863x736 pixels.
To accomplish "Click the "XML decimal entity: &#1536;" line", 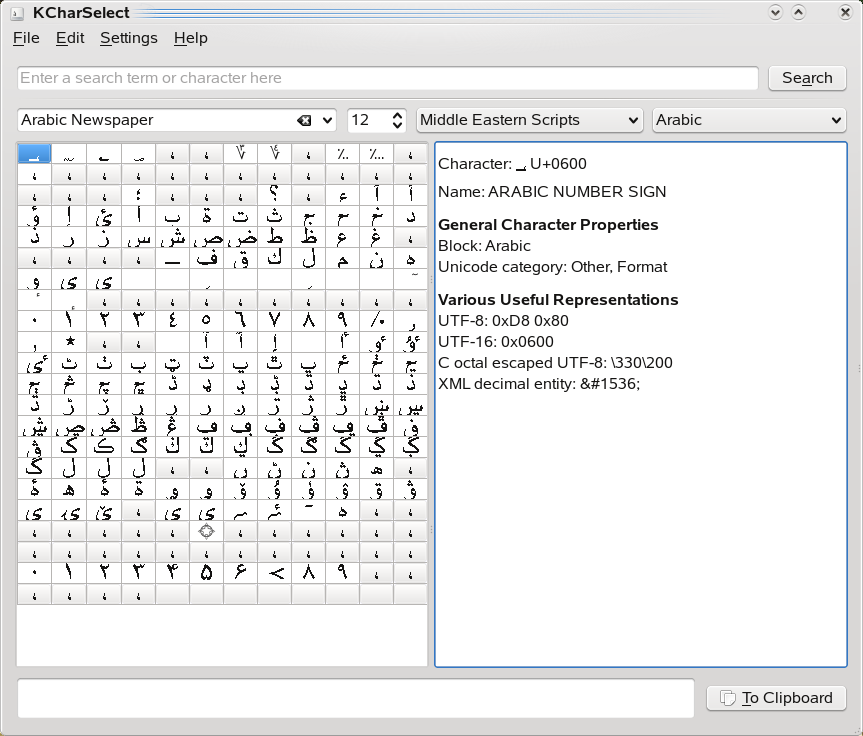I will [539, 384].
